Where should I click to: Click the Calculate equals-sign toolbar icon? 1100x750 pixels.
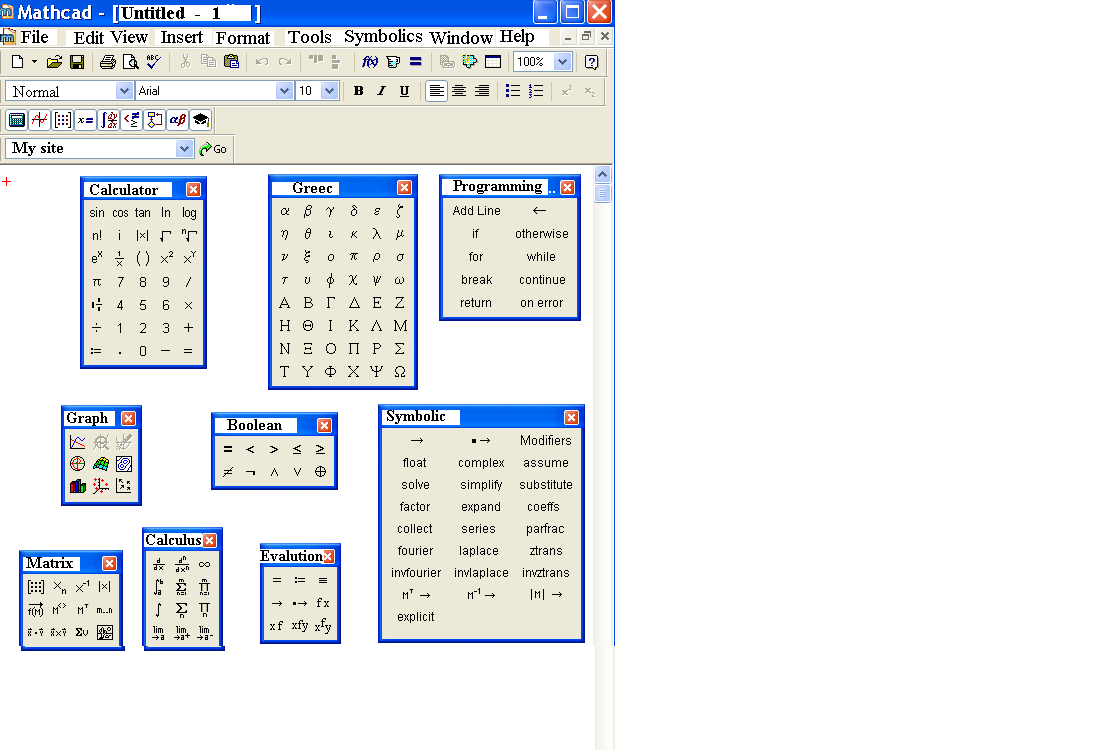pos(416,62)
